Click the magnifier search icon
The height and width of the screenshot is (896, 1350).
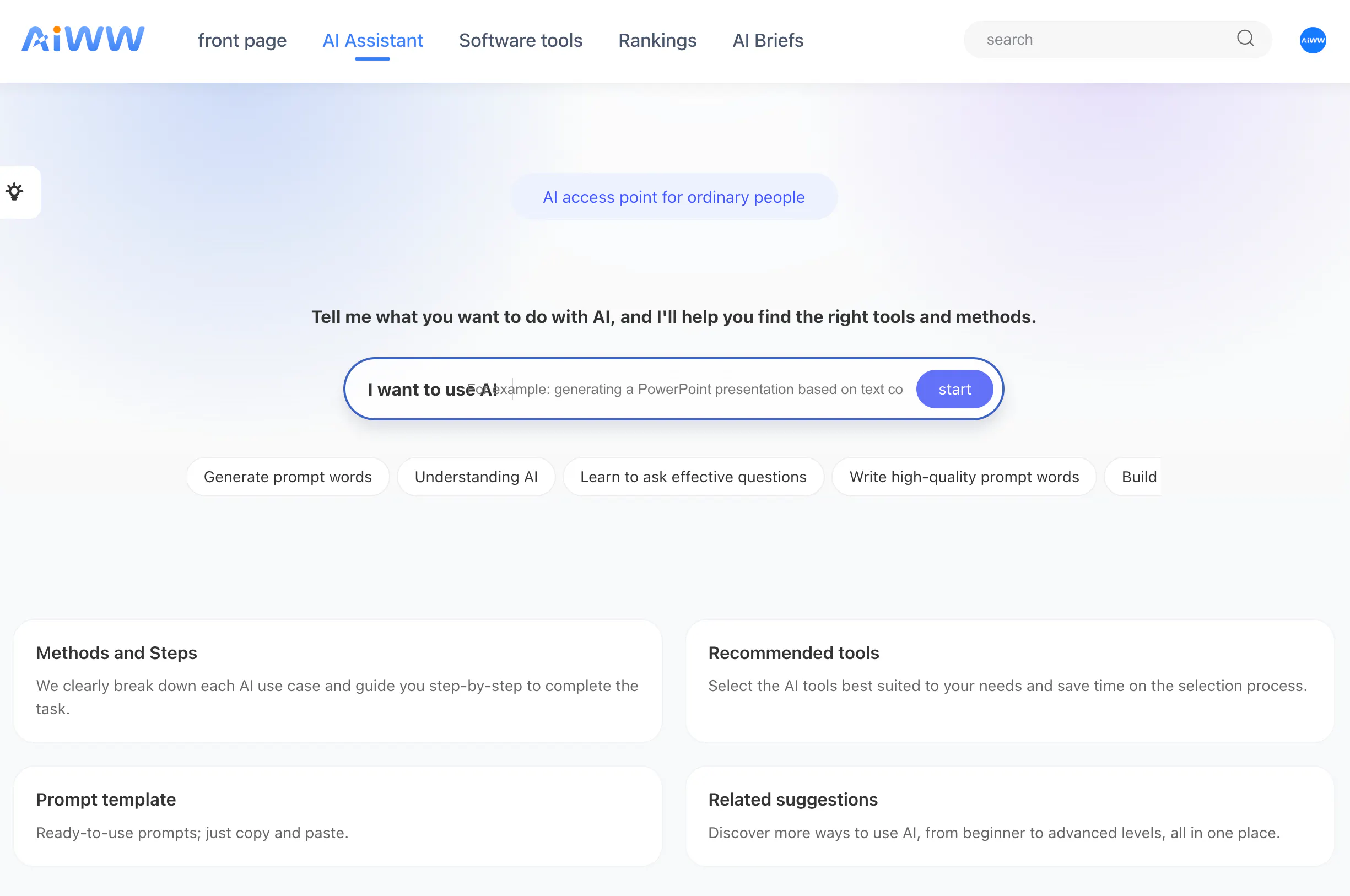click(x=1245, y=39)
